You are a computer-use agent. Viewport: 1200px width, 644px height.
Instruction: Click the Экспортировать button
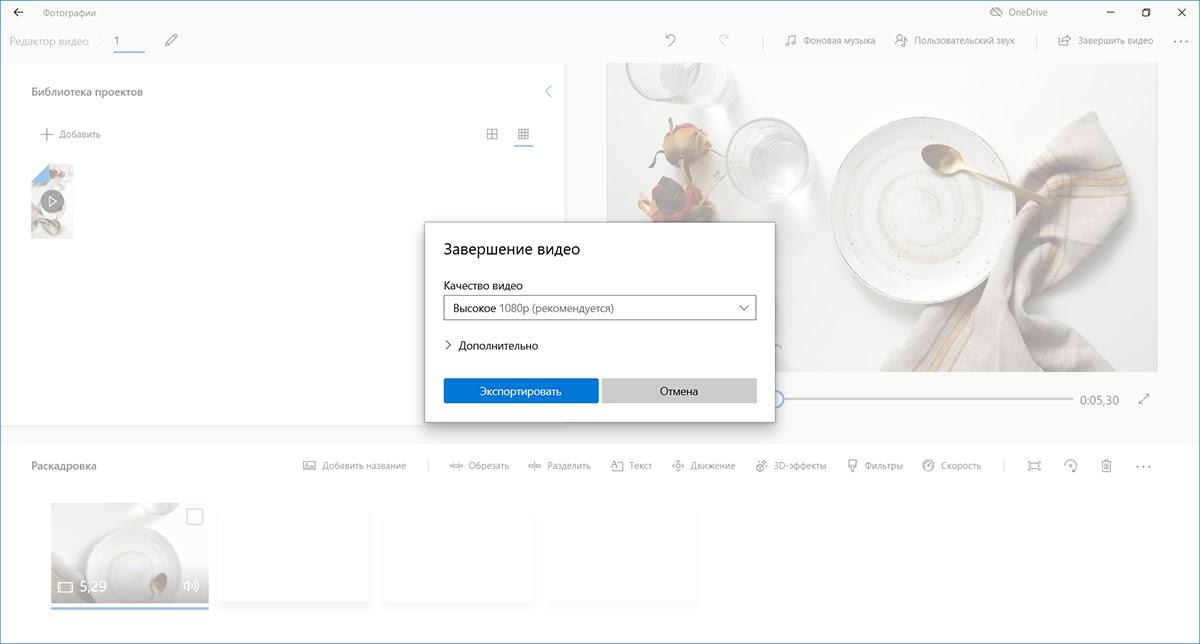(521, 391)
